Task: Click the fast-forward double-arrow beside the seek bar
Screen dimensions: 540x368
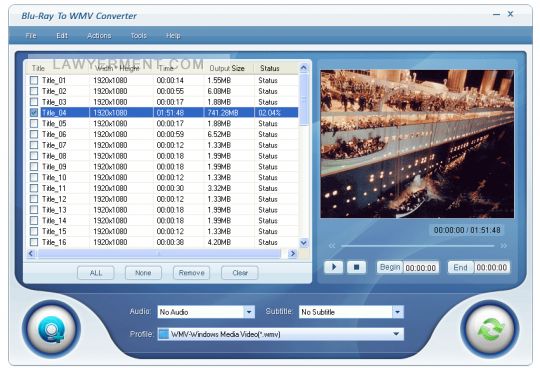Action: (503, 246)
